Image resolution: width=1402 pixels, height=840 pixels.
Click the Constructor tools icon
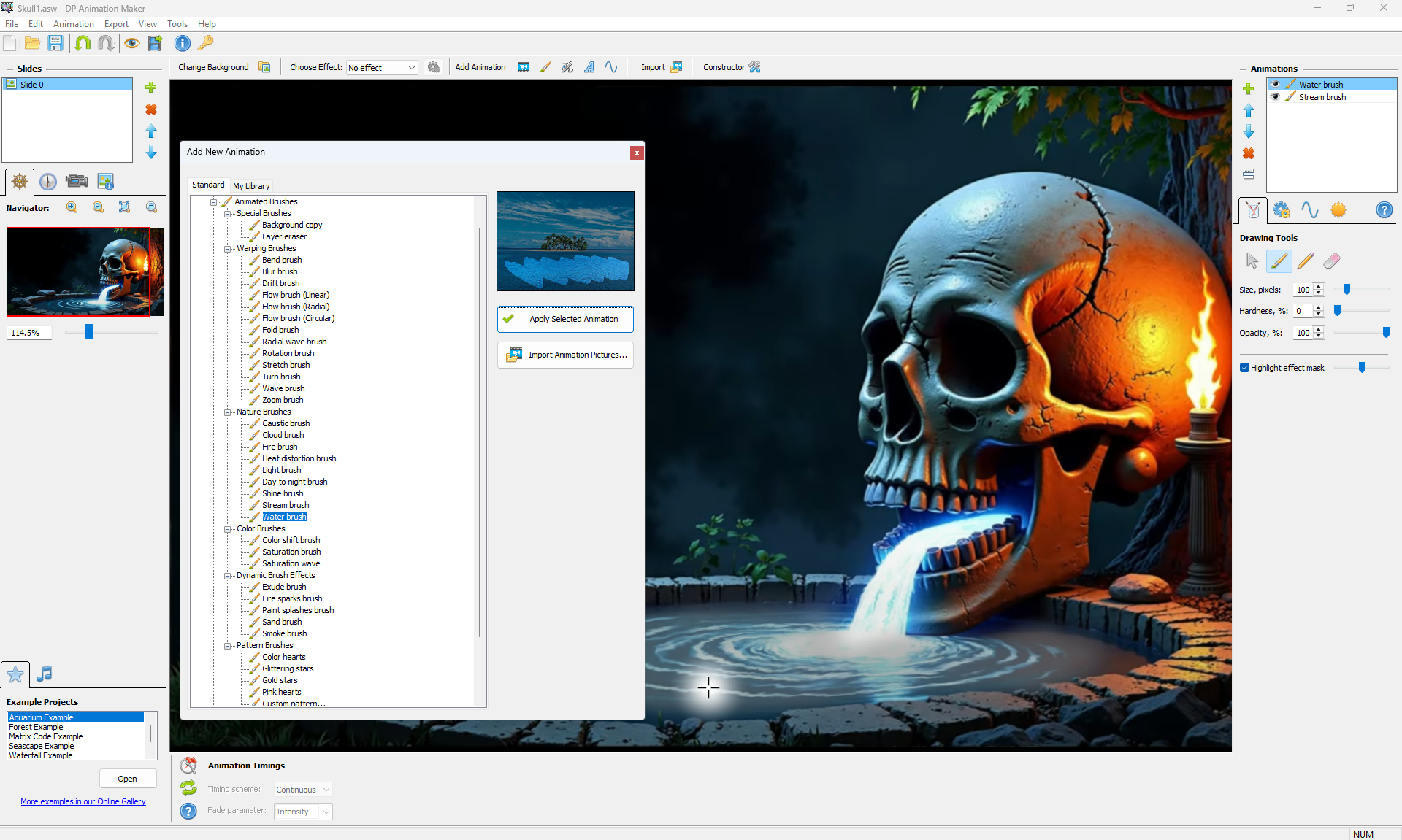754,67
